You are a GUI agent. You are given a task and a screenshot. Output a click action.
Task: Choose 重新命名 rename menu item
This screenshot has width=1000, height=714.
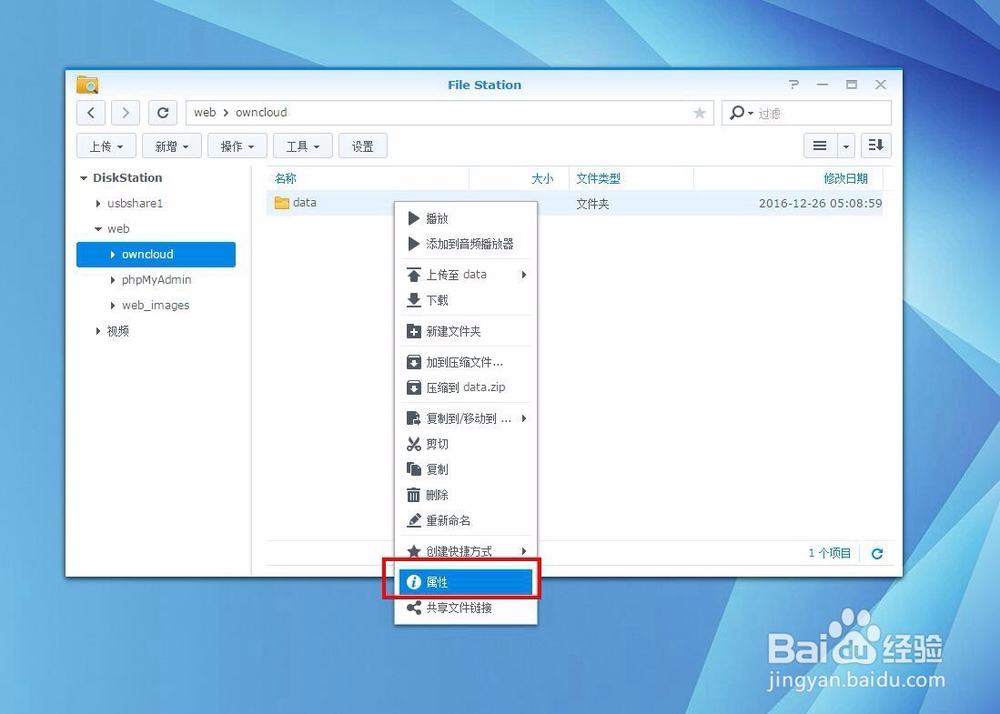point(466,520)
